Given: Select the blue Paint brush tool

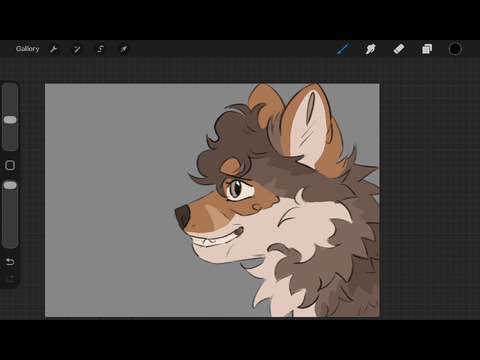Looking at the screenshot, I should pyautogui.click(x=343, y=49).
